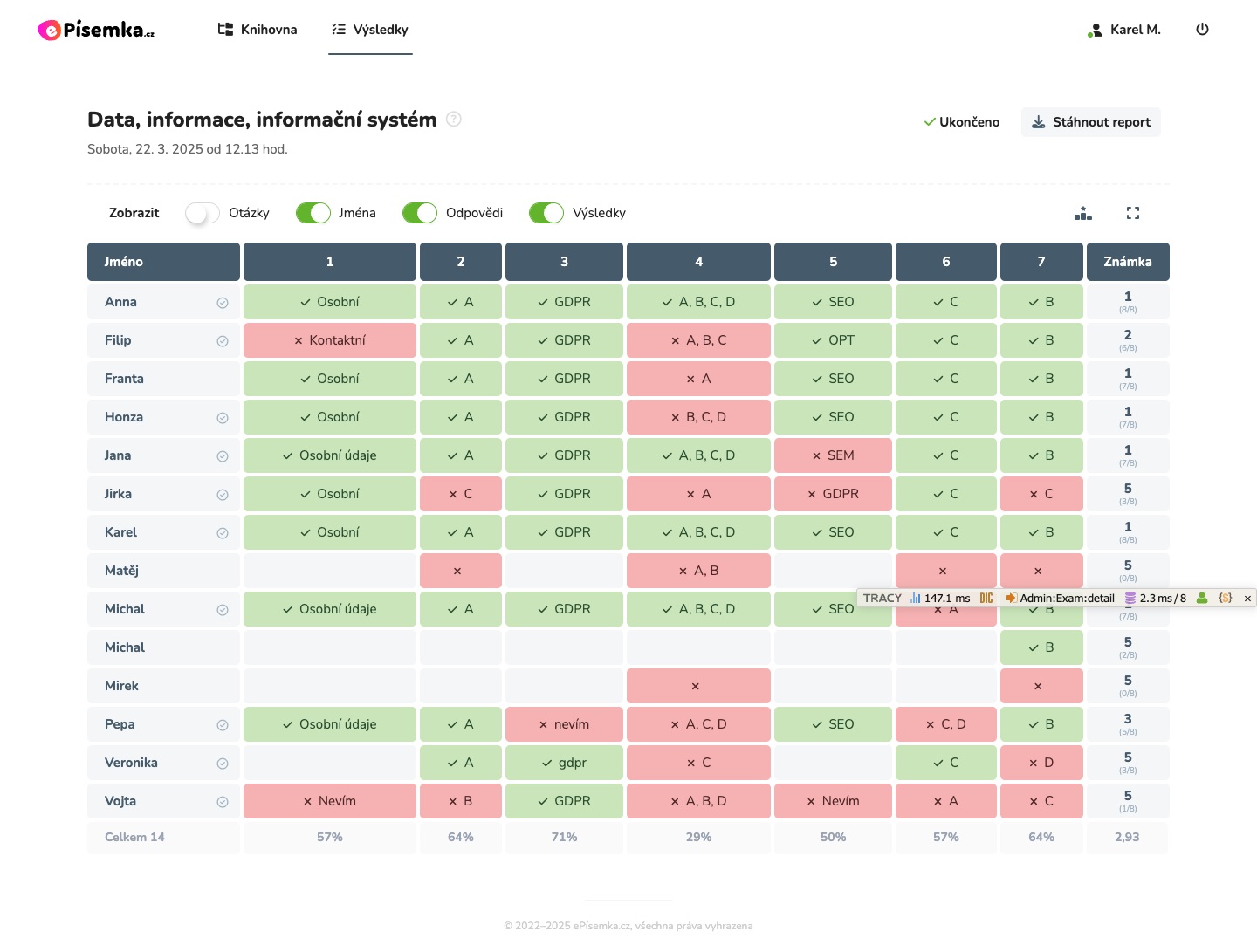The image size is (1257, 952).
Task: Click the help question mark beside title
Action: [454, 120]
